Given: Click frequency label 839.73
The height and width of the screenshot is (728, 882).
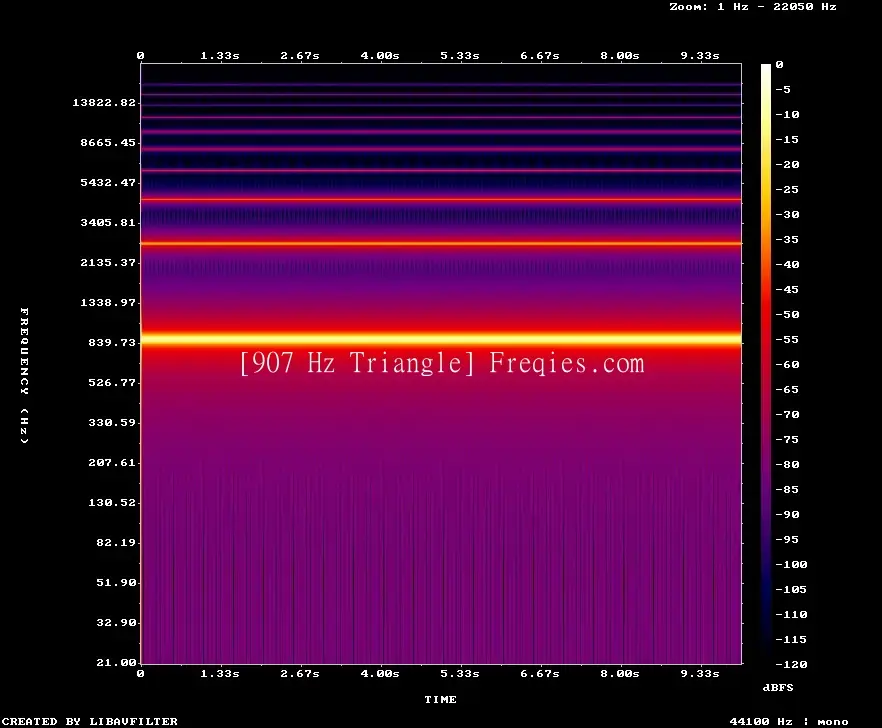Looking at the screenshot, I should pos(112,342).
